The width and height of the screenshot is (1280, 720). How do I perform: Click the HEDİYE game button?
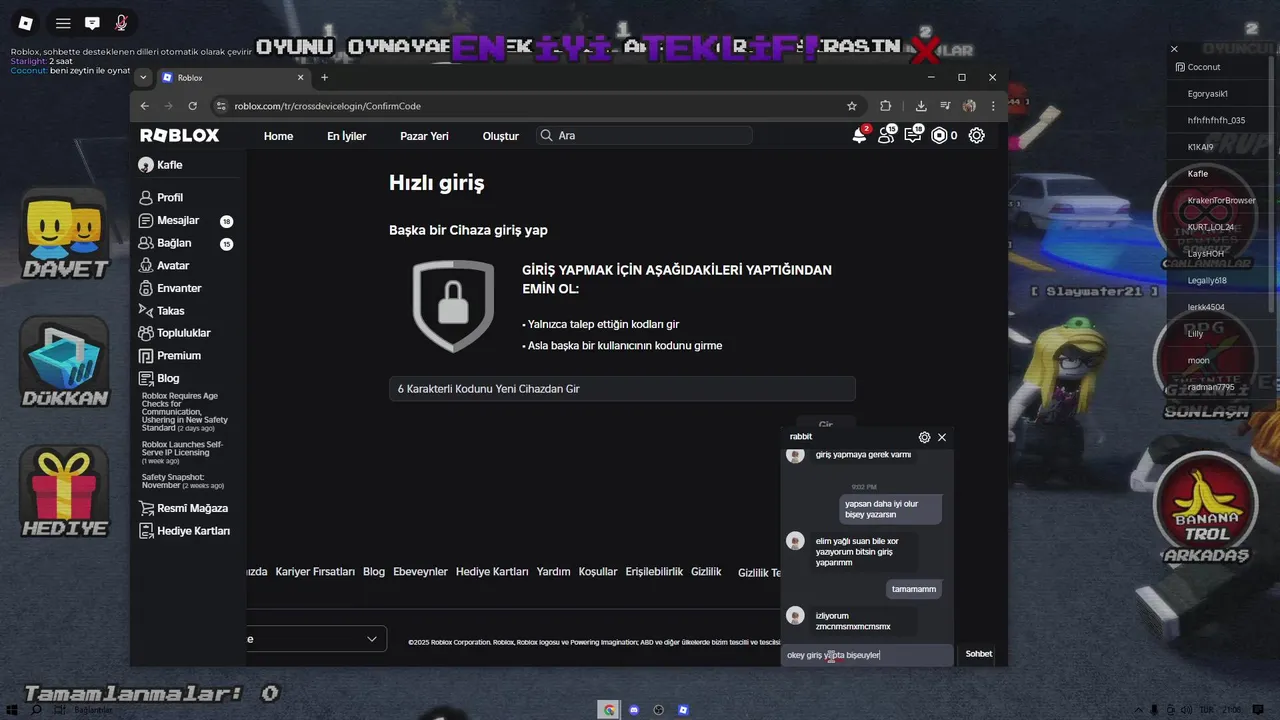tap(65, 492)
